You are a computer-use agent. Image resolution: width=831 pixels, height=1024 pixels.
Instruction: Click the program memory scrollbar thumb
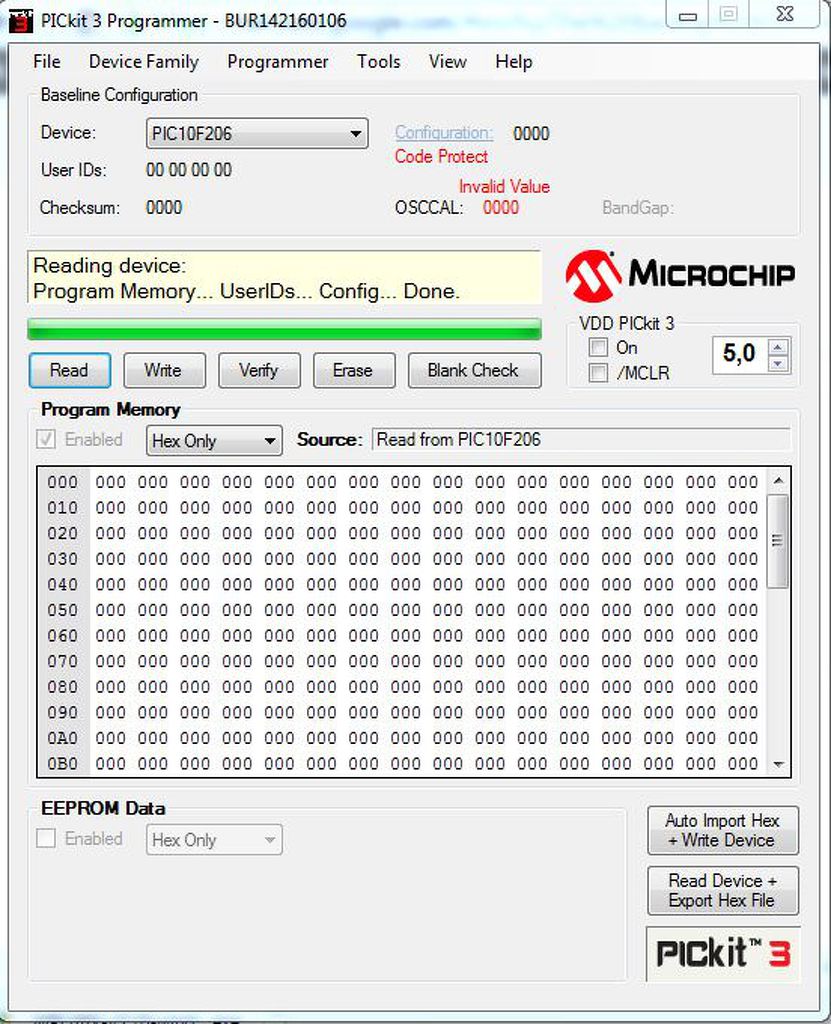coord(777,541)
